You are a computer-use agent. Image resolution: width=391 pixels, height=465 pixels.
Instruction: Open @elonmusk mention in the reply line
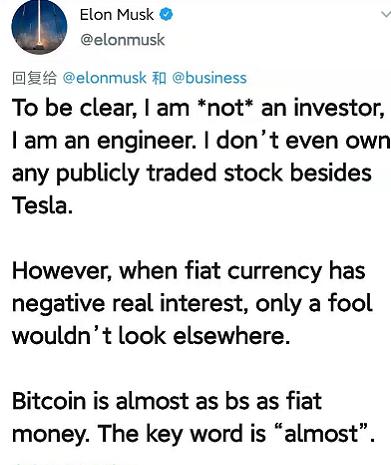tap(104, 78)
